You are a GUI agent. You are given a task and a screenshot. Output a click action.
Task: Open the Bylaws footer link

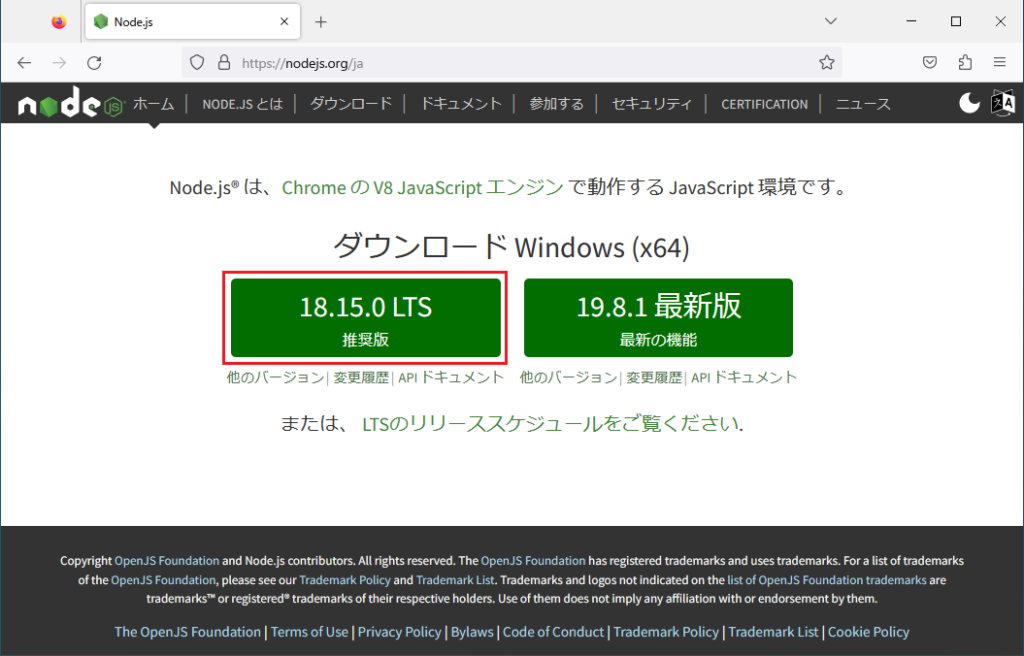[472, 632]
